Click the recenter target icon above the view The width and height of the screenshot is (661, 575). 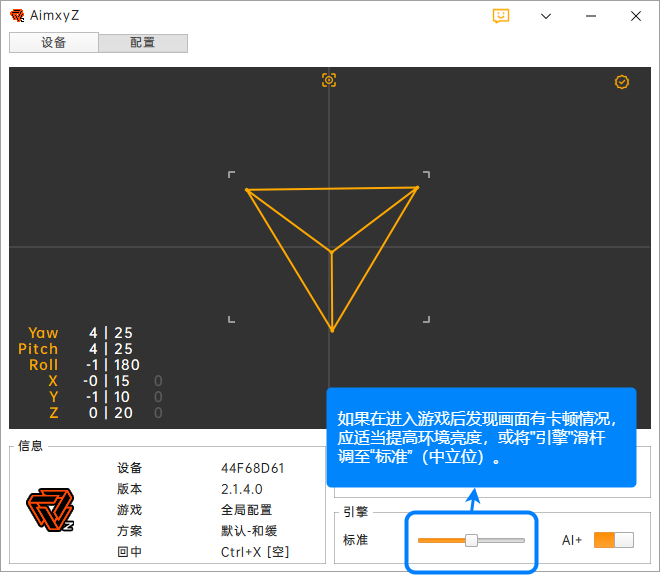click(x=329, y=80)
